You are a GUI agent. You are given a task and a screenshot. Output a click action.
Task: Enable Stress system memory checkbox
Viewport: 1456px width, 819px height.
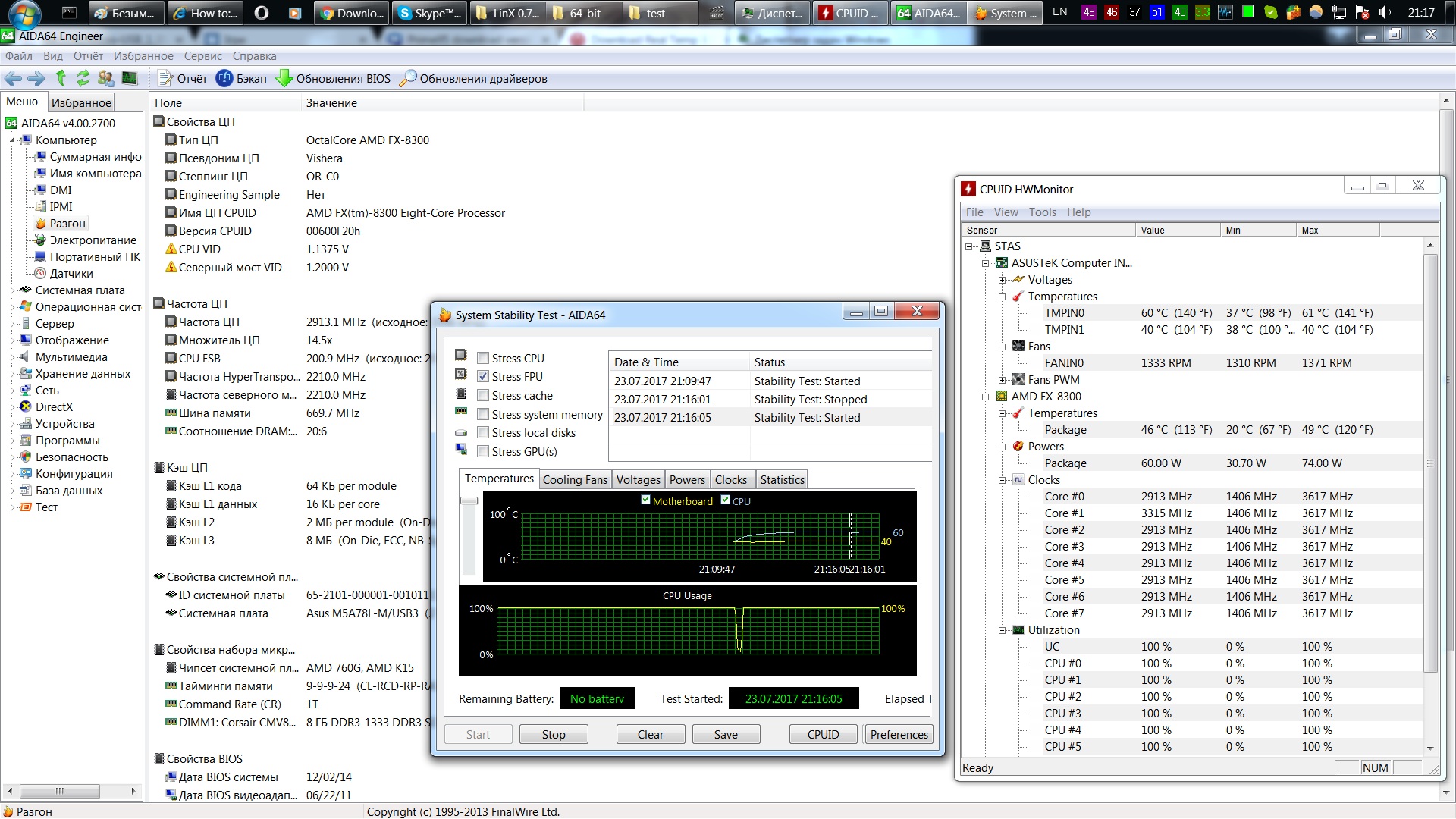click(x=483, y=414)
